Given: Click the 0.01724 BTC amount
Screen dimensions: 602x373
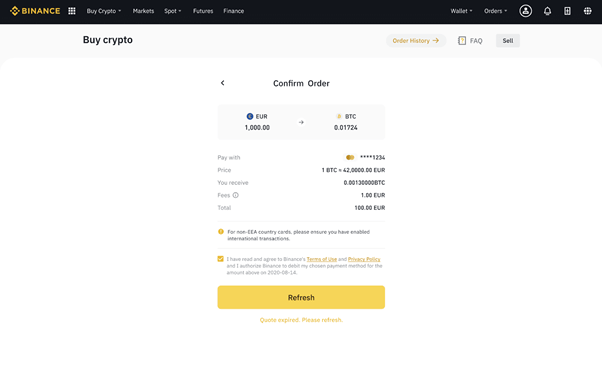Looking at the screenshot, I should pos(346,127).
